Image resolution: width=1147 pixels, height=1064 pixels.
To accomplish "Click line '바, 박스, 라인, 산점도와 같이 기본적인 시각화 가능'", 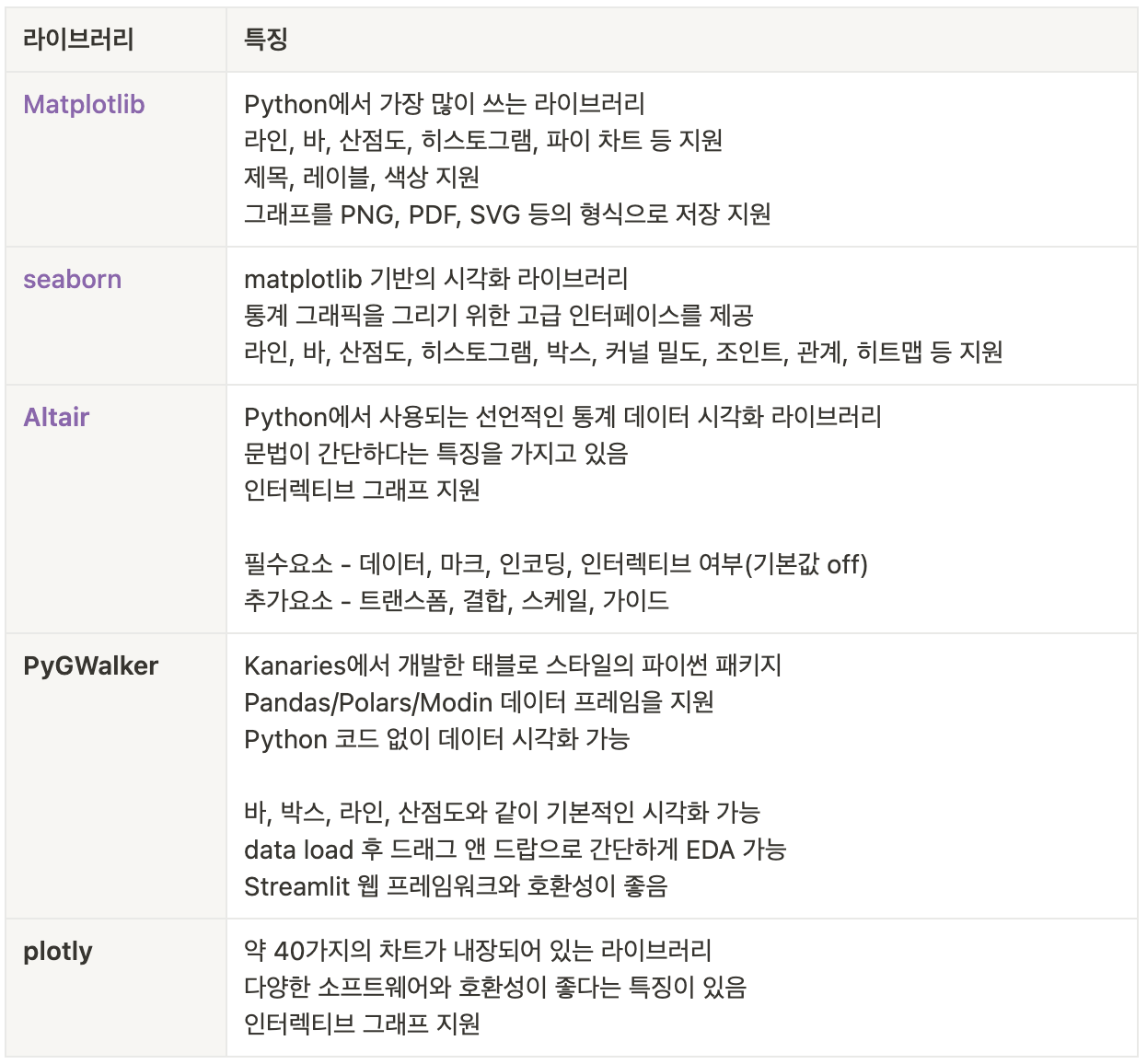I will point(503,813).
